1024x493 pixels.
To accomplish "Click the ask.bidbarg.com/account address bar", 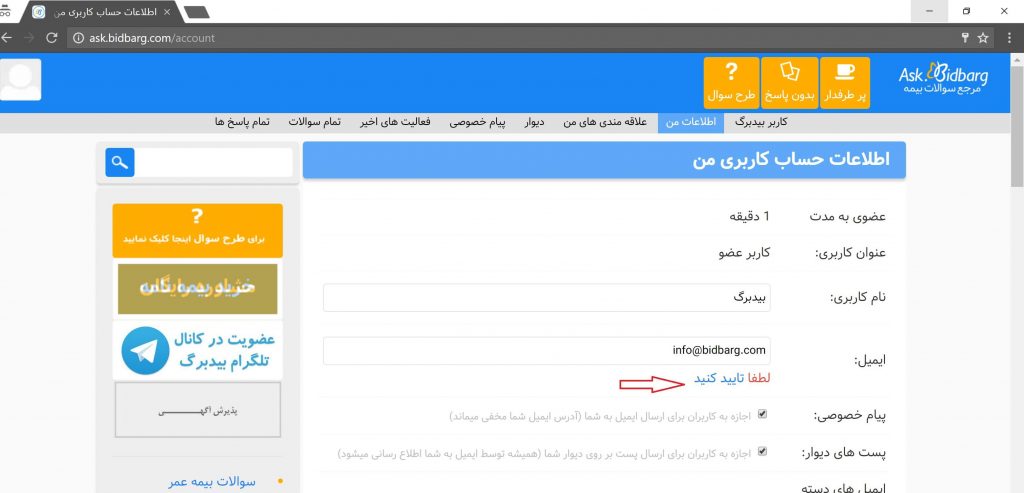I will click(509, 38).
